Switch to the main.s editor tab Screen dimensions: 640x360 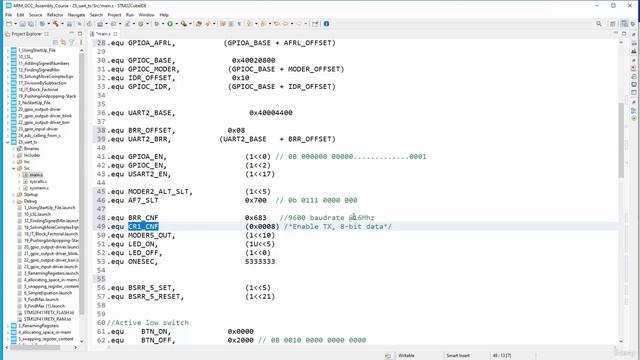click(103, 34)
